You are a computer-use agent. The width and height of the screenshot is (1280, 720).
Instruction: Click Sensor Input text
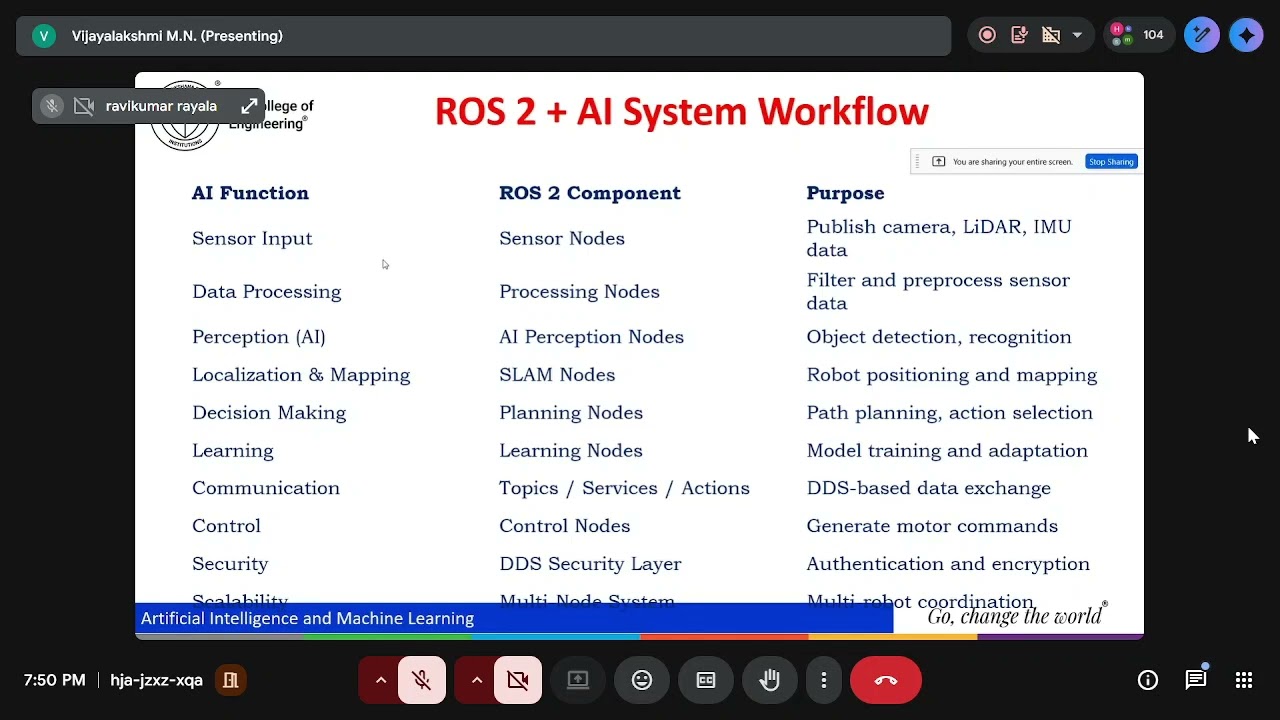(252, 238)
